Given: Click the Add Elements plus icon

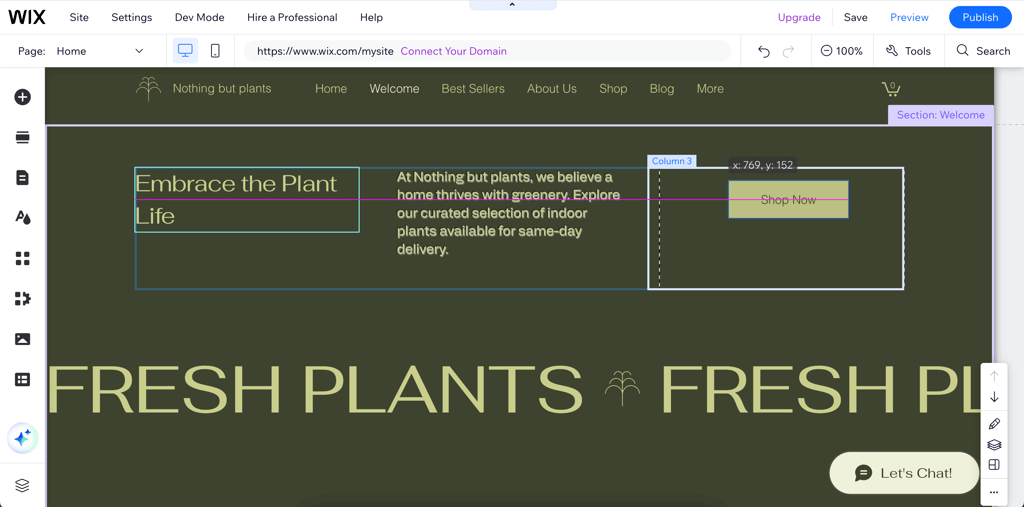Looking at the screenshot, I should coord(23,97).
